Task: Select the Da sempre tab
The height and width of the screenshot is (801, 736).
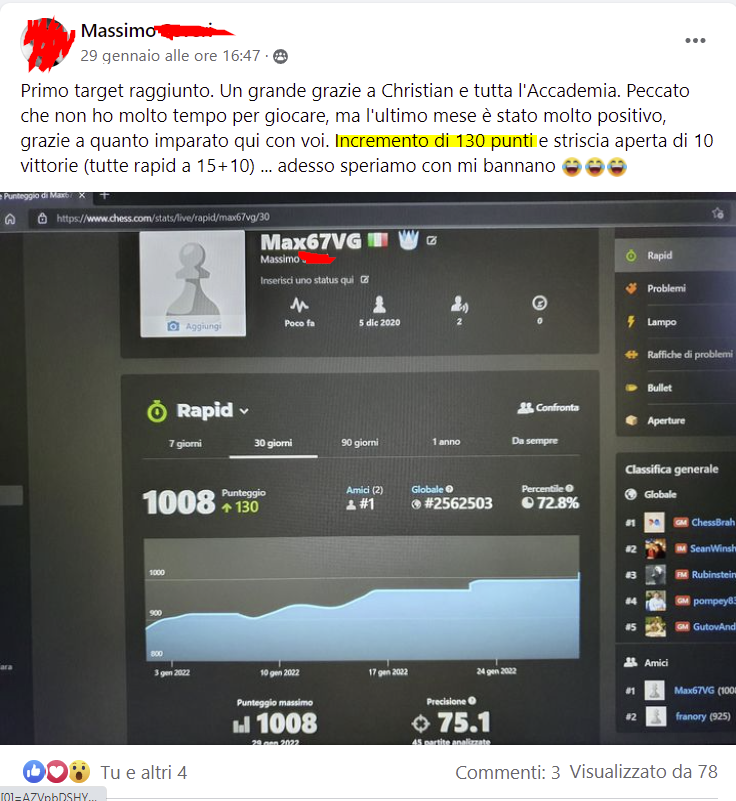Action: pyautogui.click(x=535, y=441)
